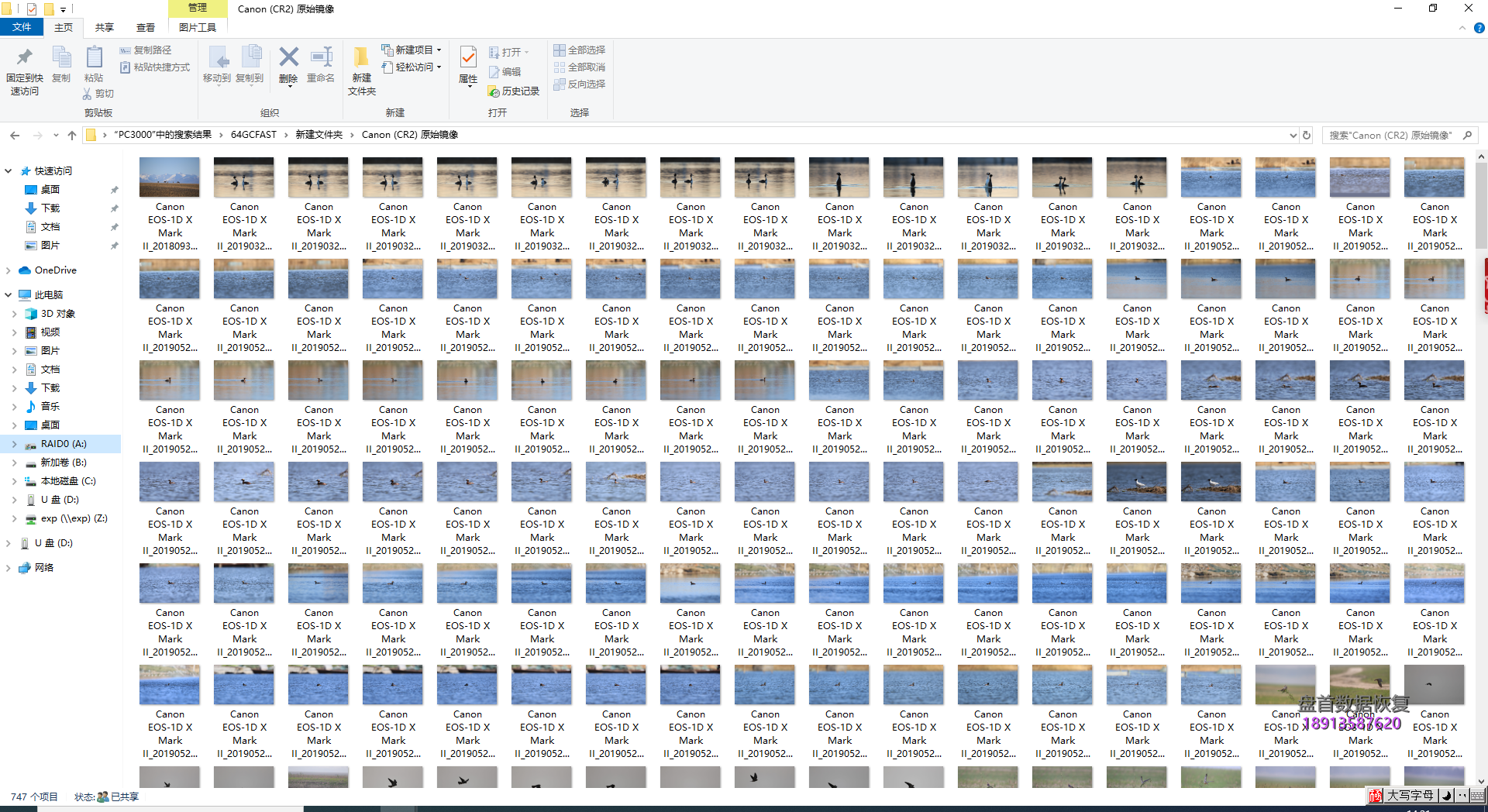Click Paste shortcut (粘贴快捷方式)
The width and height of the screenshot is (1488, 812).
pyautogui.click(x=155, y=67)
